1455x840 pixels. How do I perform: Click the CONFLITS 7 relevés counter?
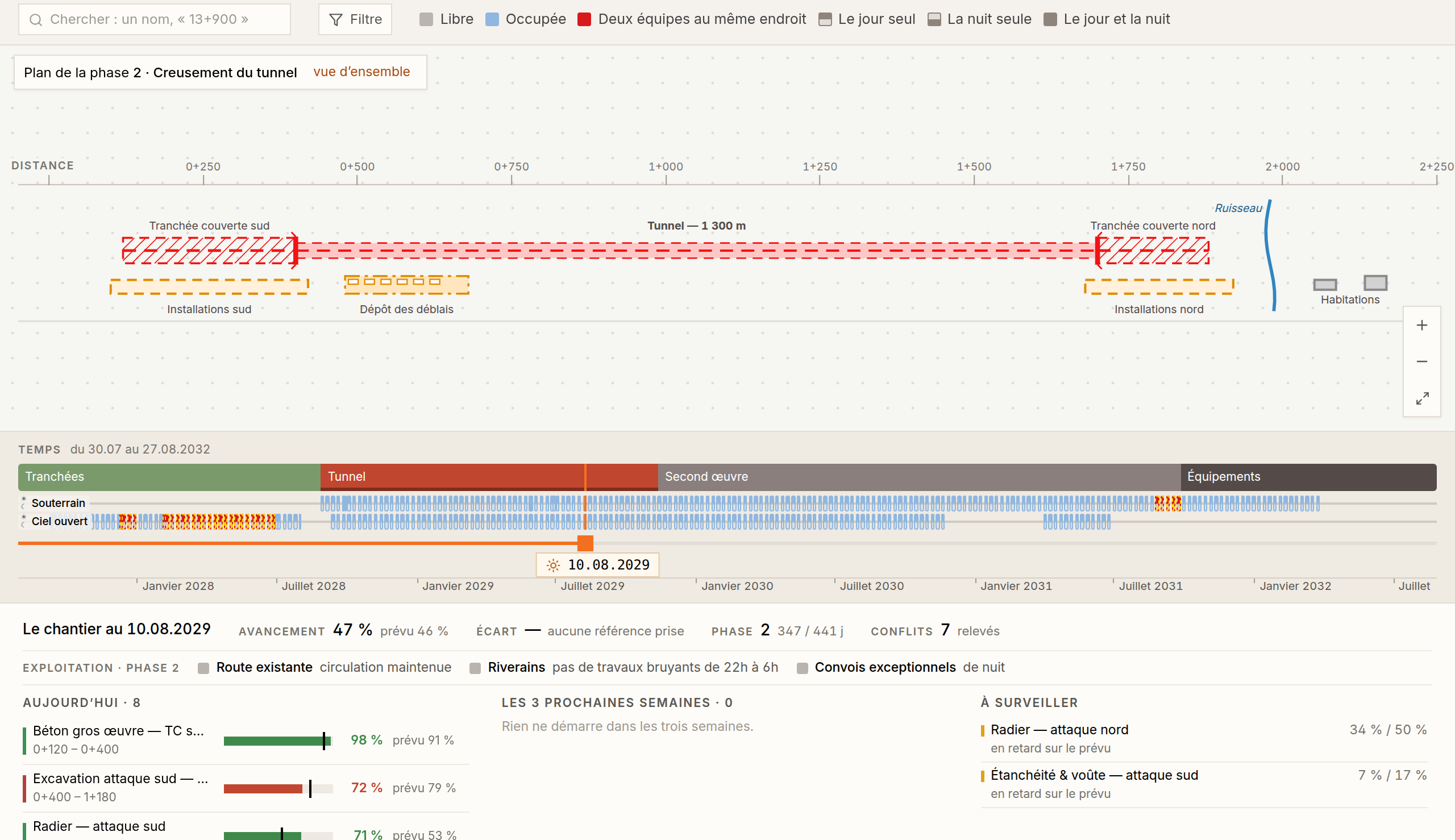point(934,631)
